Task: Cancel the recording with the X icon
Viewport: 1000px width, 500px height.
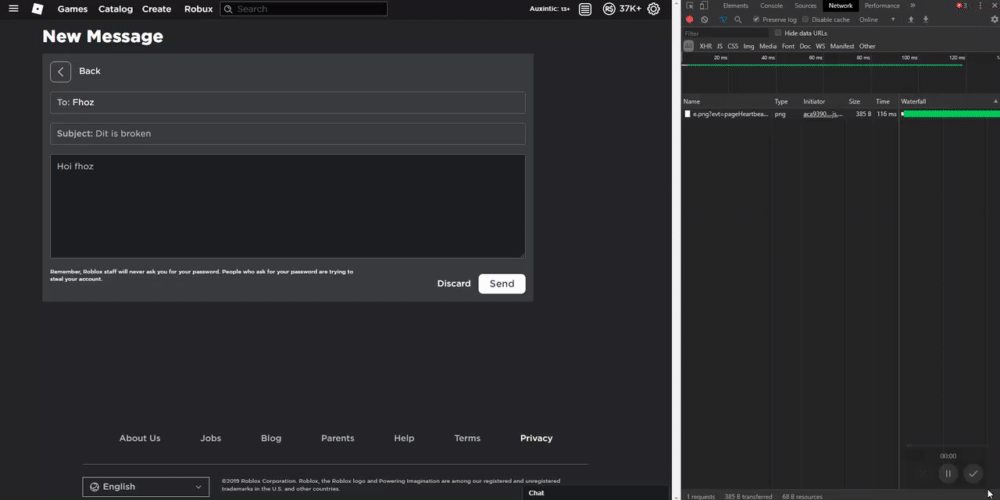Action: point(922,473)
